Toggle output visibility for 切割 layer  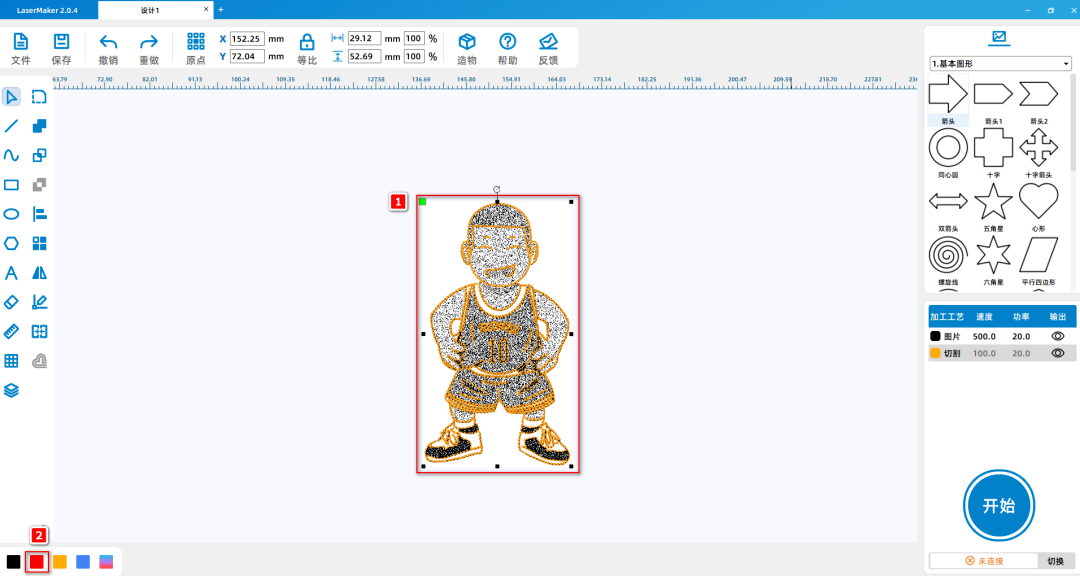click(1057, 353)
